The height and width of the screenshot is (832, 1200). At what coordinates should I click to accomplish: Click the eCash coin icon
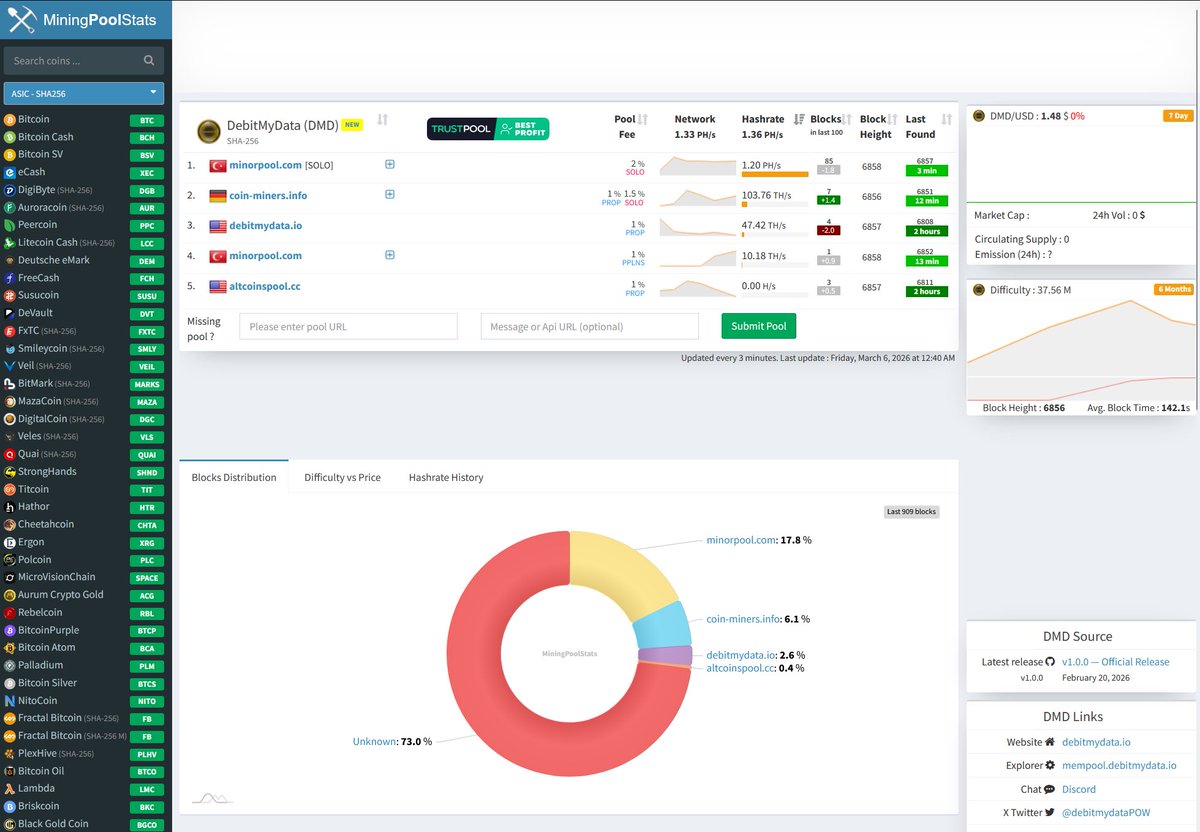click(x=10, y=172)
